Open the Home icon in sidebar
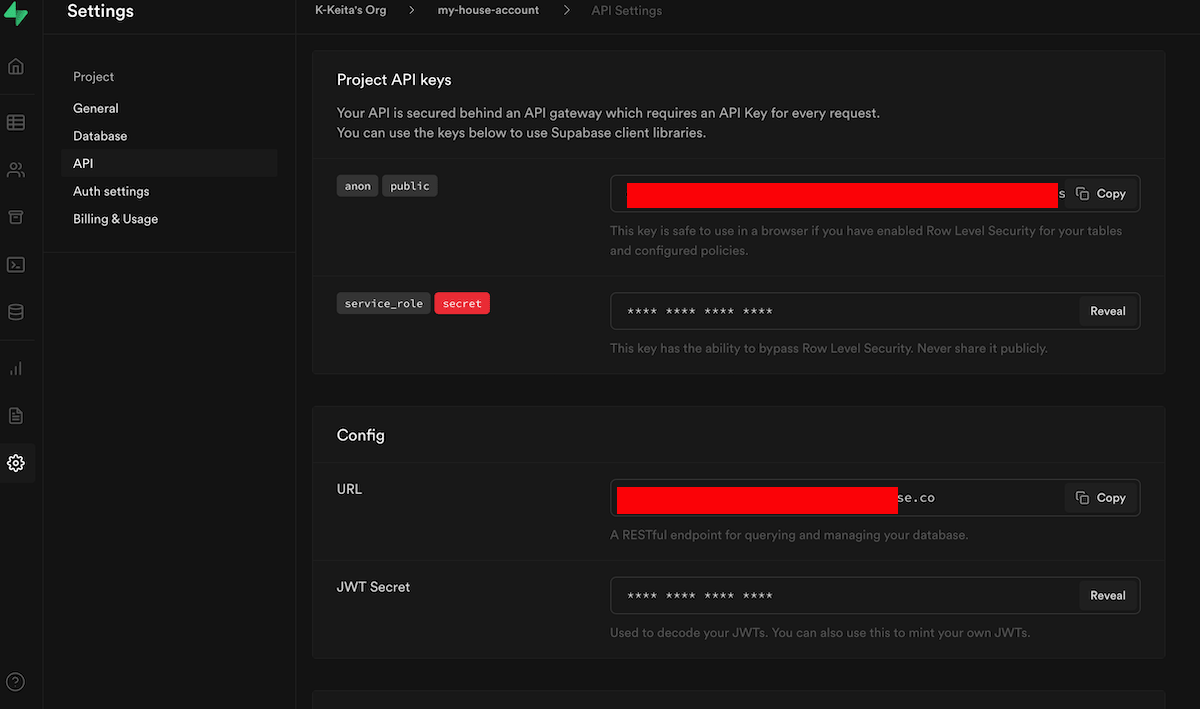The image size is (1200, 709). point(16,67)
